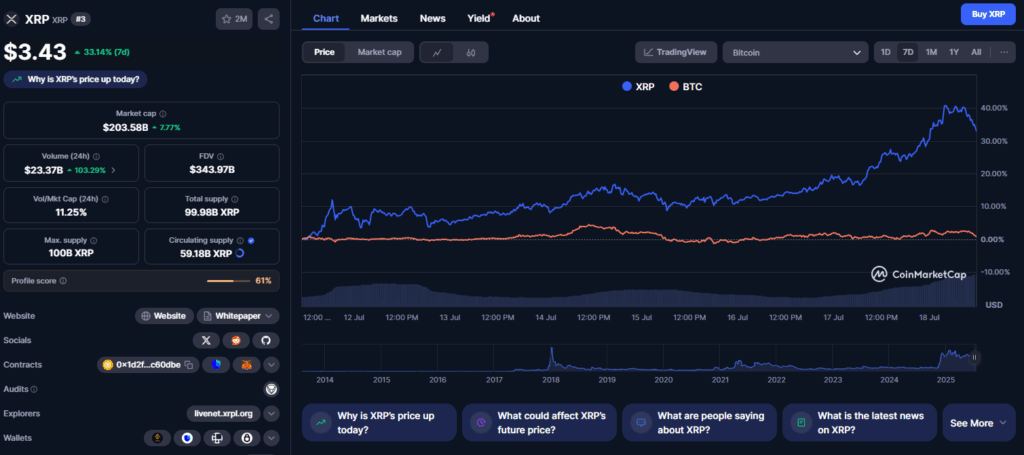This screenshot has height=455, width=1024.
Task: Expand more explorers chevron
Action: coord(272,414)
